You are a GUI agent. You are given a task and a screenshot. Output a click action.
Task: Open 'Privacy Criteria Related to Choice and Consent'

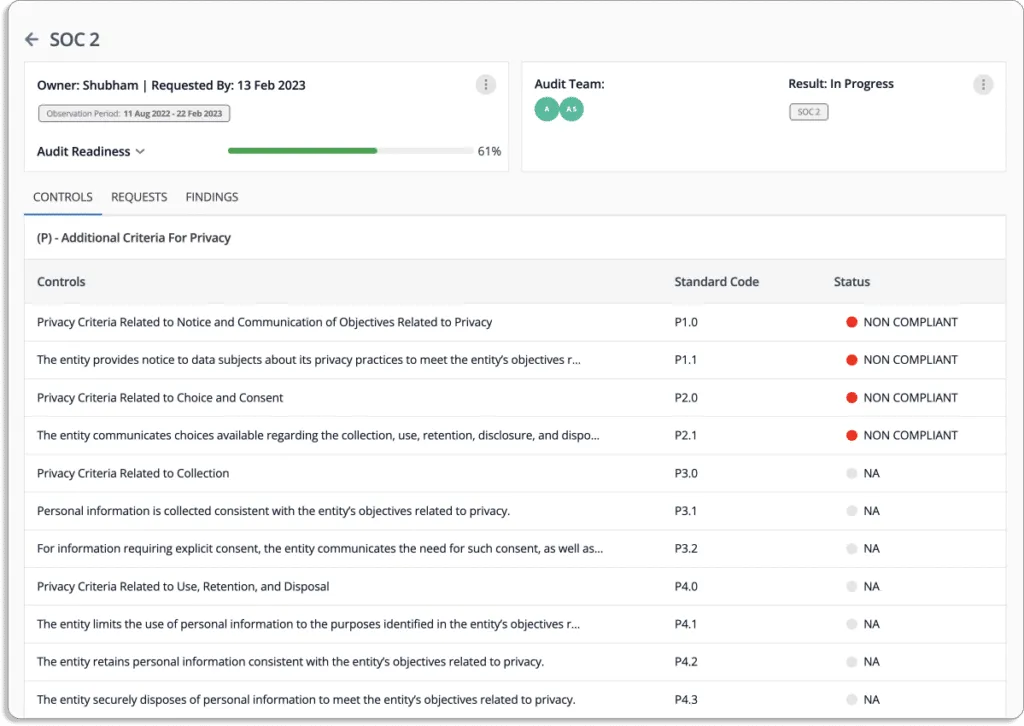(160, 398)
